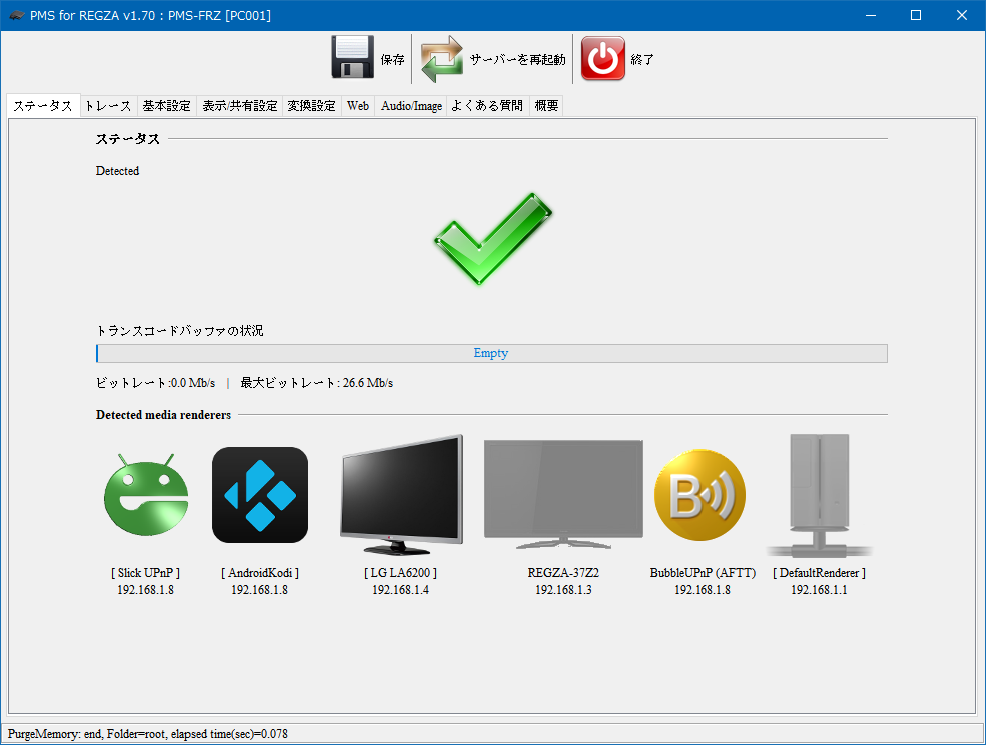Click the floppy disk save icon
Viewport: 986px width, 745px height.
(x=352, y=58)
